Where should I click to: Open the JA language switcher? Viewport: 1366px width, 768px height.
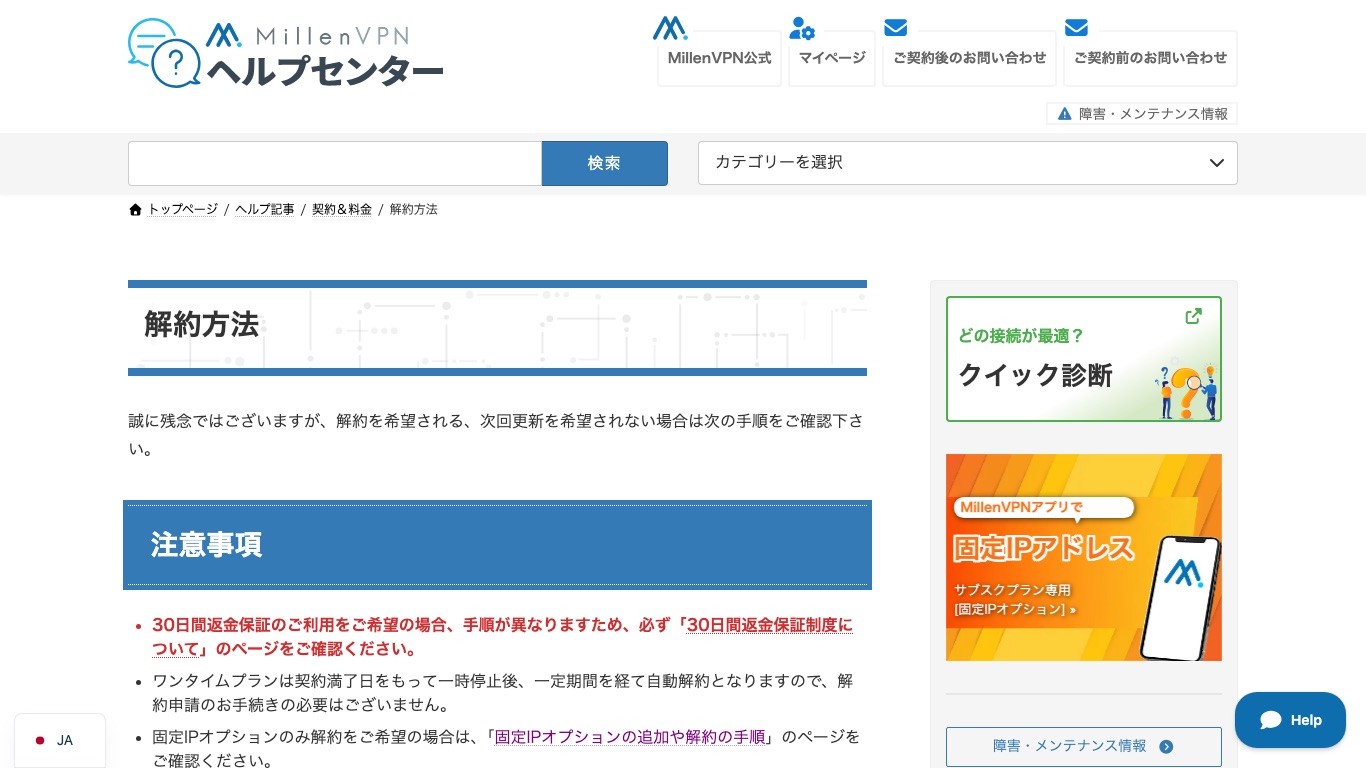[60, 741]
